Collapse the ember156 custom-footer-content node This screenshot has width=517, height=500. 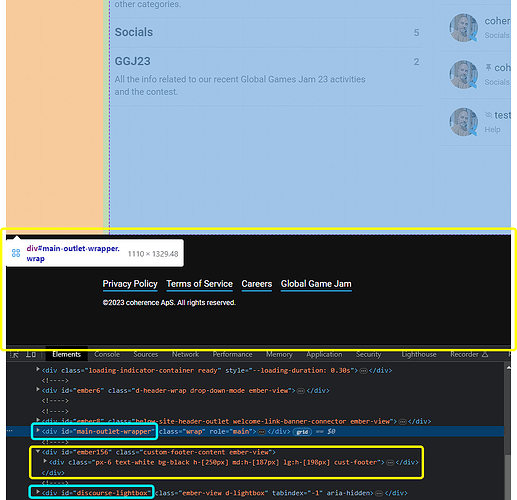[x=38, y=452]
